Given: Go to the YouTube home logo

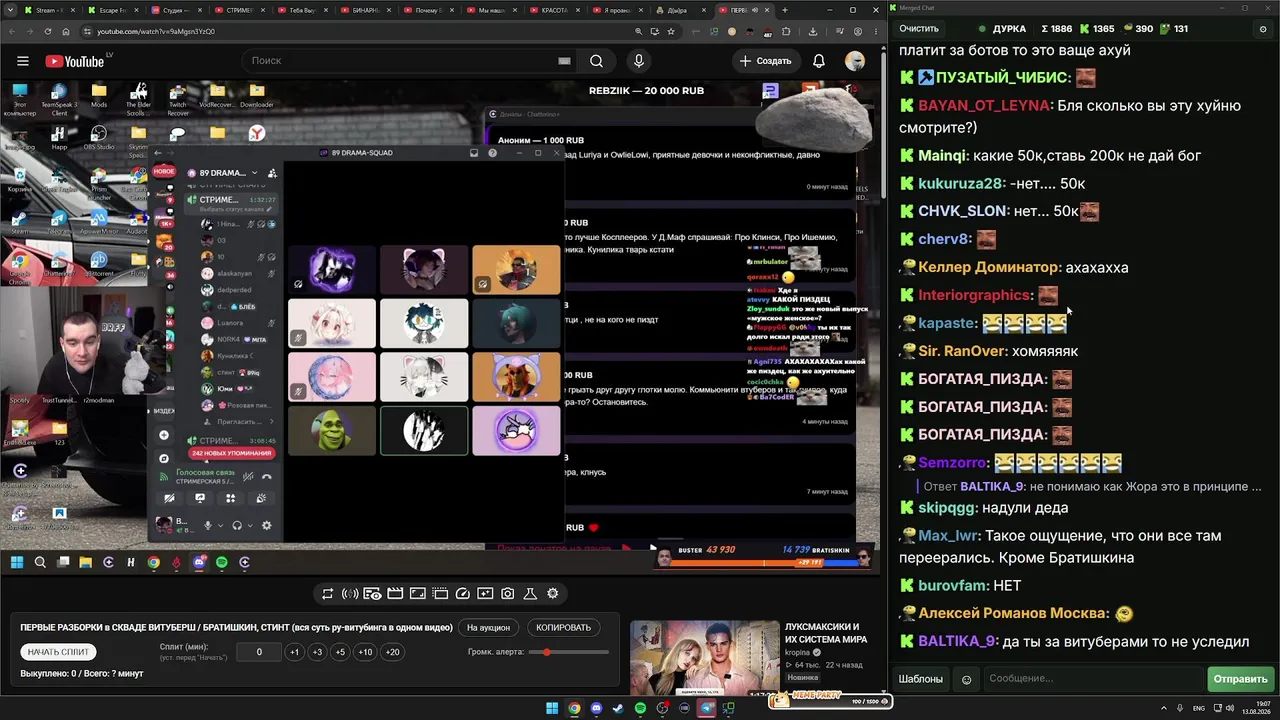Looking at the screenshot, I should click(74, 61).
